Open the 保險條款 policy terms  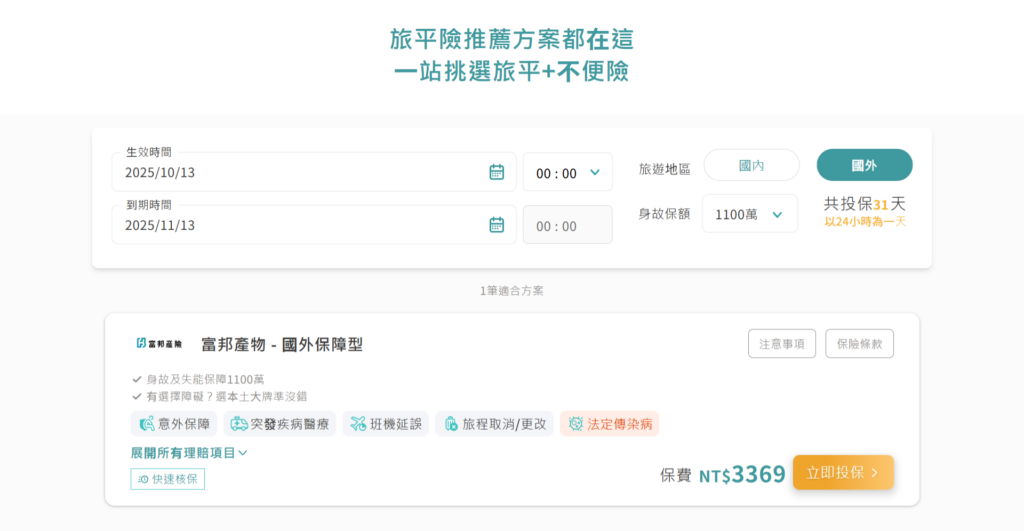click(859, 344)
